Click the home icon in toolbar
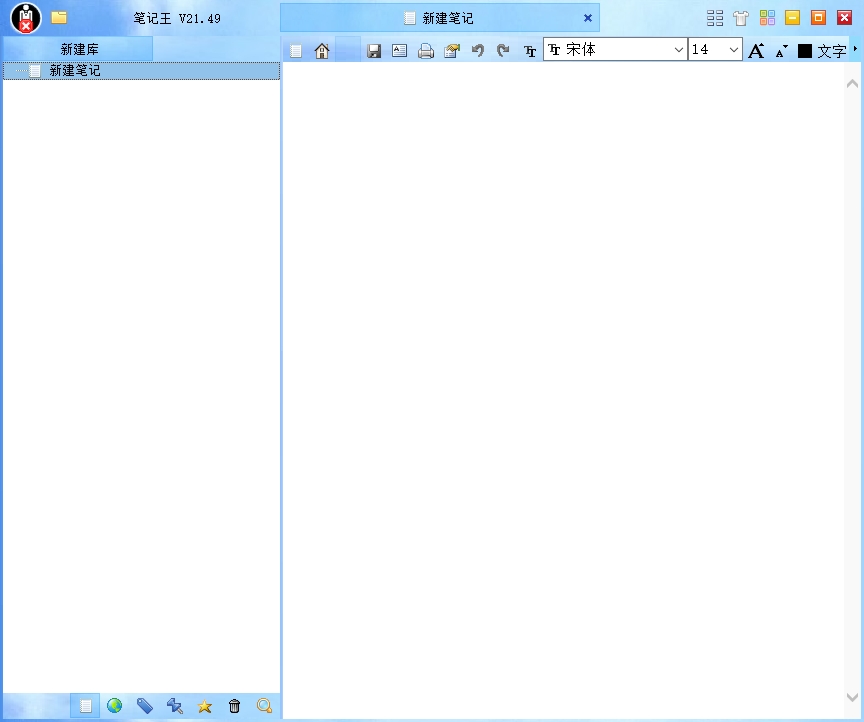Viewport: 864px width, 722px height. click(322, 51)
